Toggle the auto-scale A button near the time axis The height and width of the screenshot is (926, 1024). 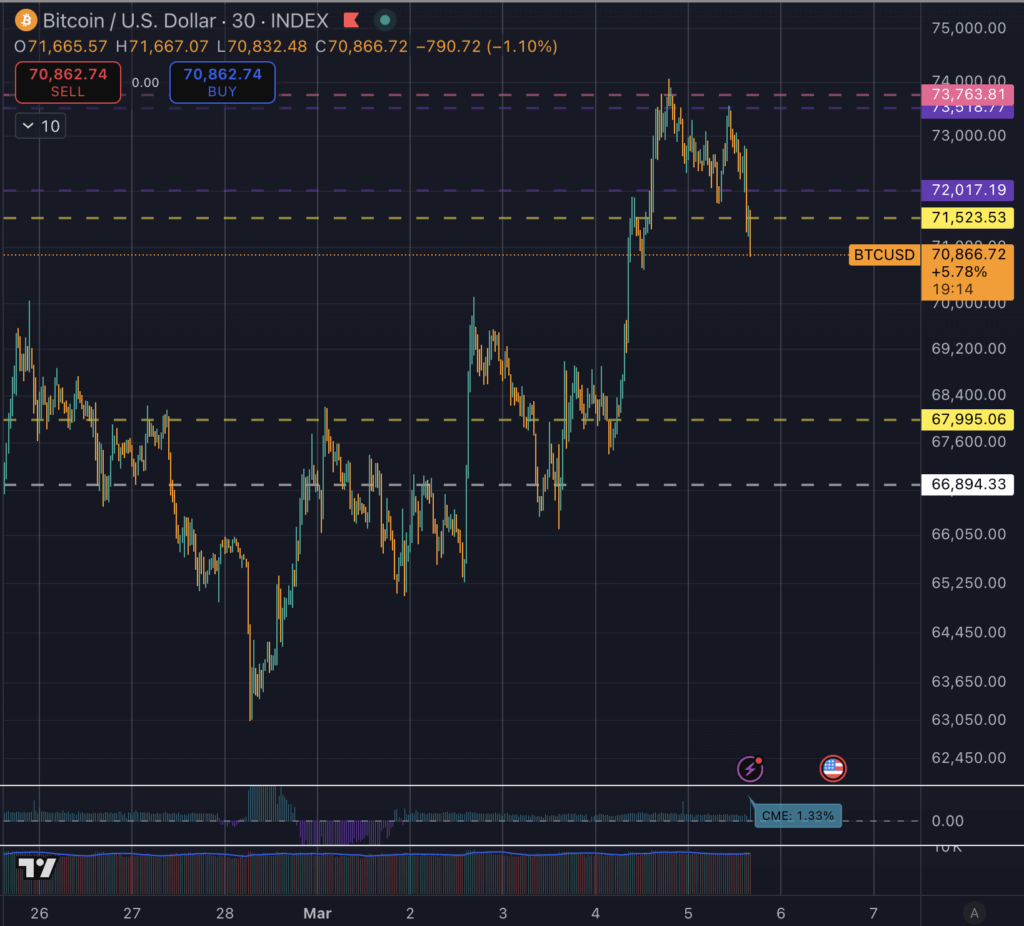(x=974, y=913)
